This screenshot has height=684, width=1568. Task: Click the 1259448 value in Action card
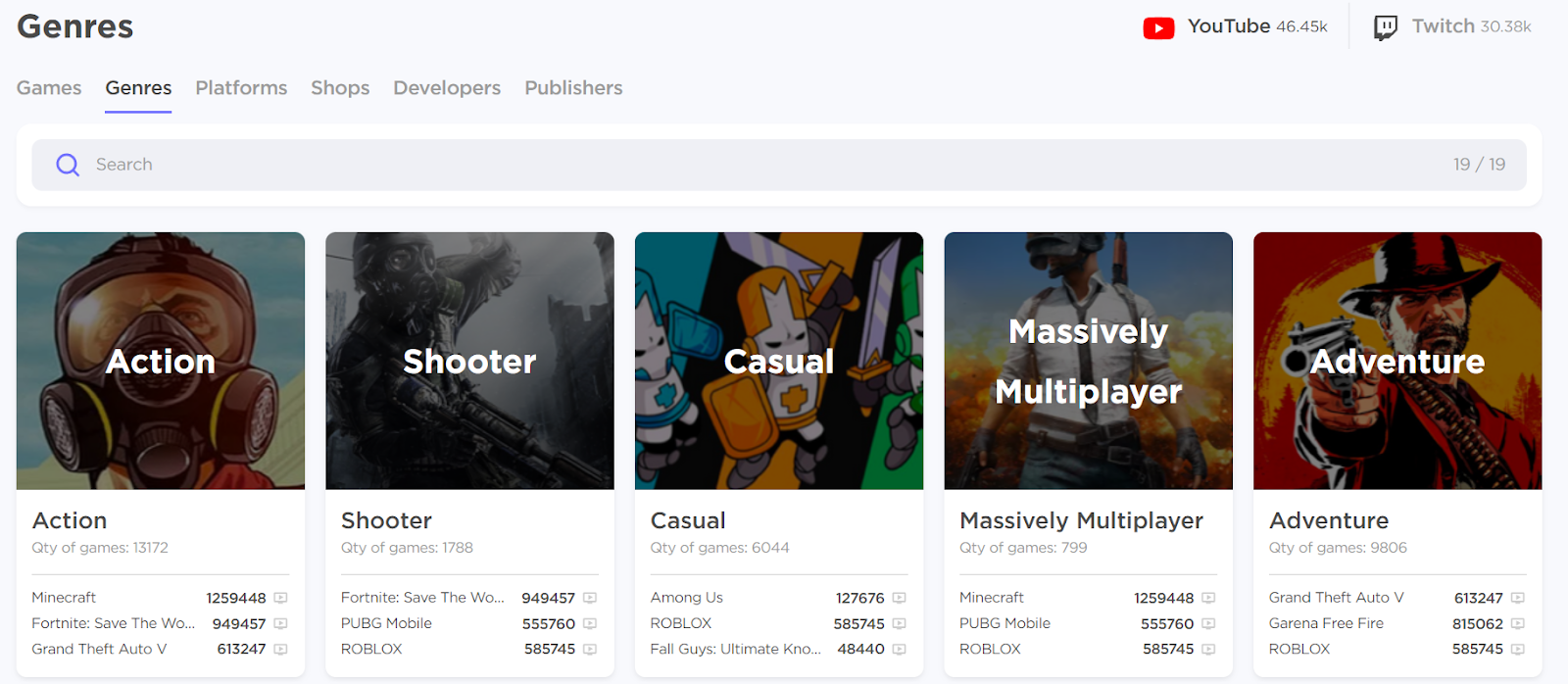point(236,598)
